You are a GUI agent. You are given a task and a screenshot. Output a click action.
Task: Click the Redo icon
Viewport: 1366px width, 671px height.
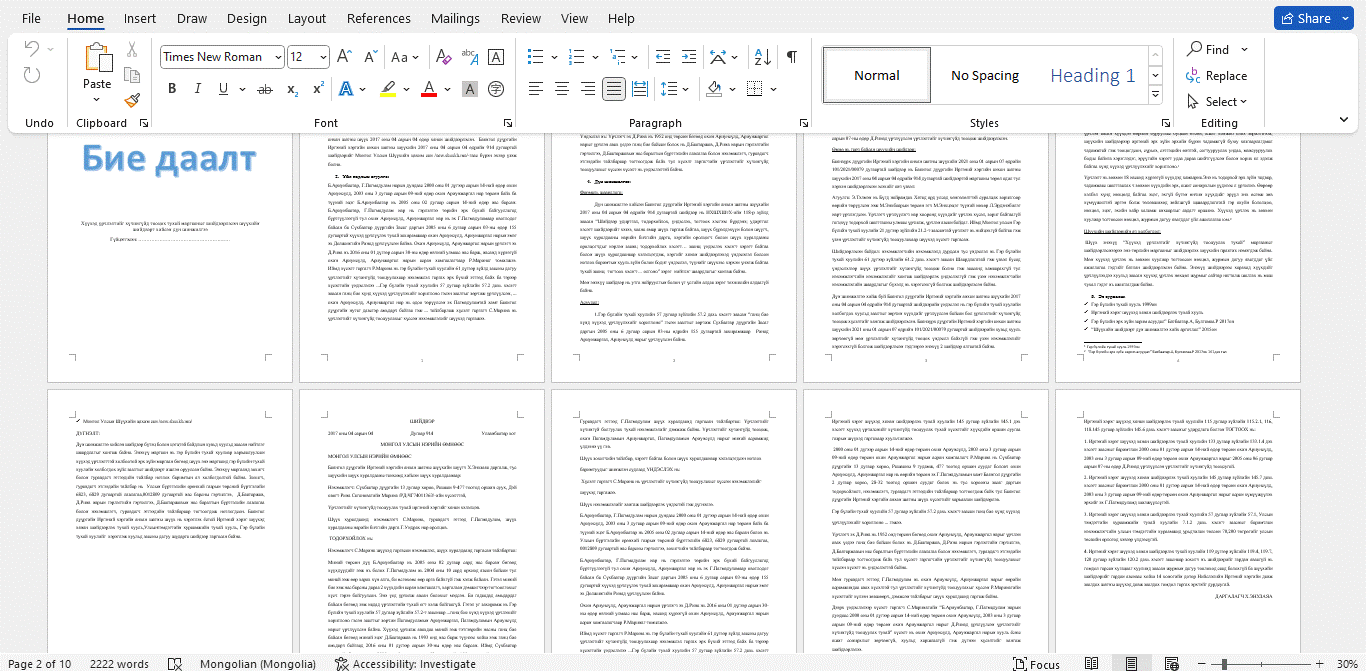pos(32,75)
